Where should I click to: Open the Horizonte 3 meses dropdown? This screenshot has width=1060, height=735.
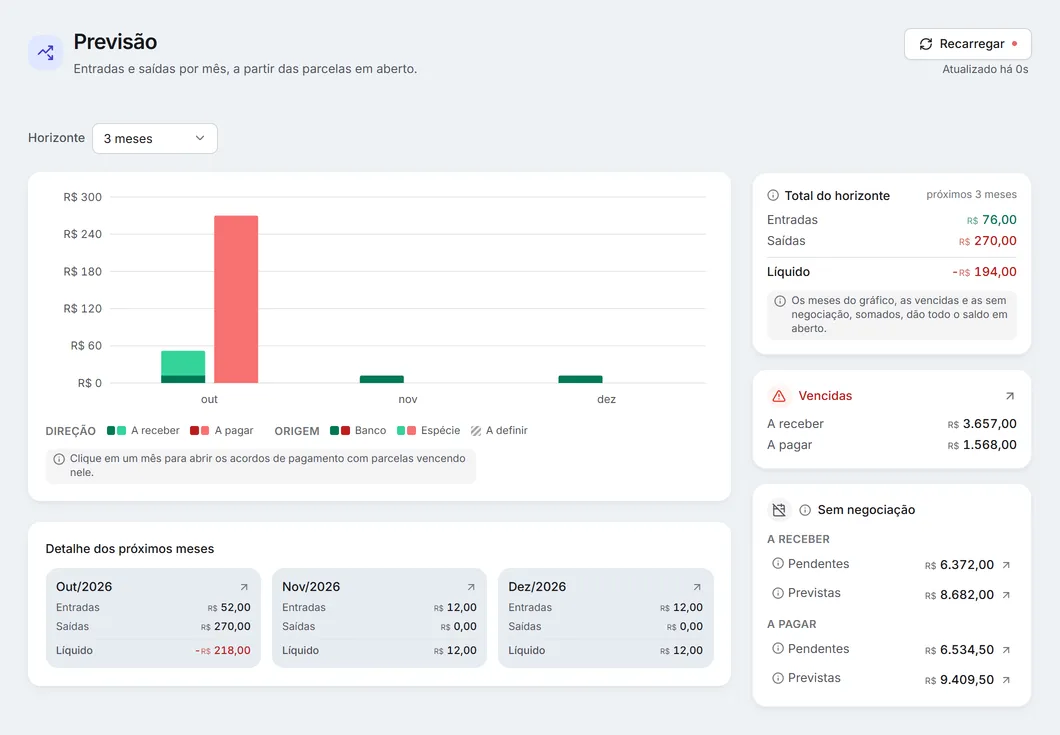[155, 139]
